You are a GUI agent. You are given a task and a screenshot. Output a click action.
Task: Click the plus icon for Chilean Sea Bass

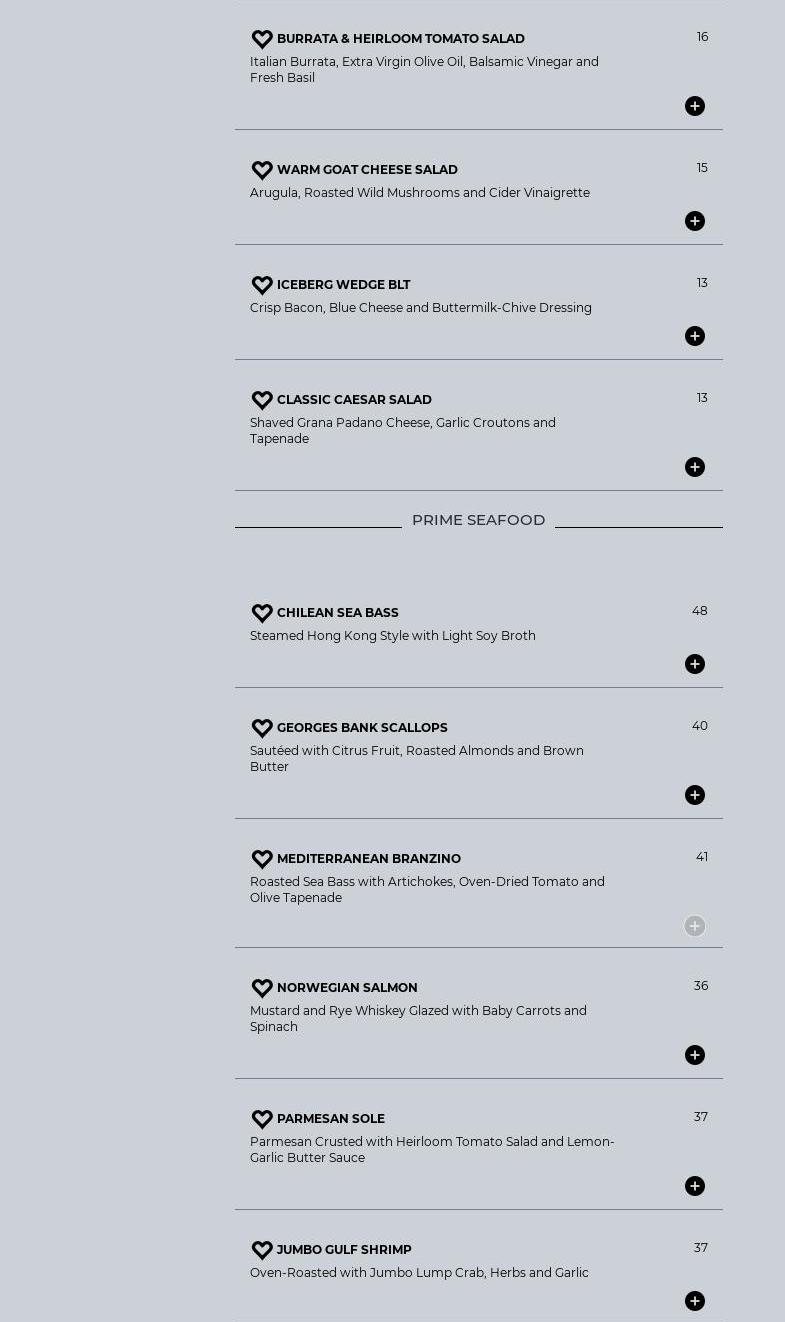point(695,664)
